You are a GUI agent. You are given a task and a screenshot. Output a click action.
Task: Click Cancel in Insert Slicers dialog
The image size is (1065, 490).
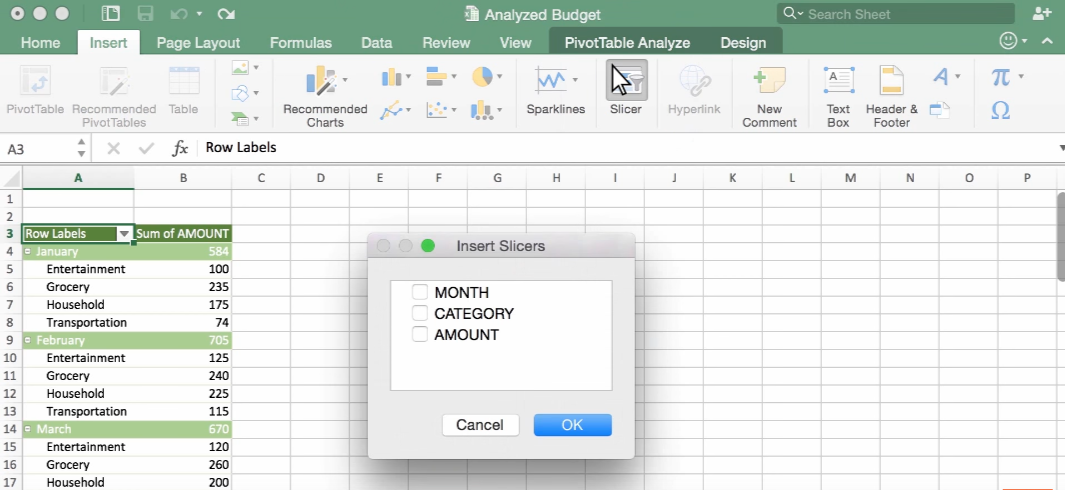[480, 425]
